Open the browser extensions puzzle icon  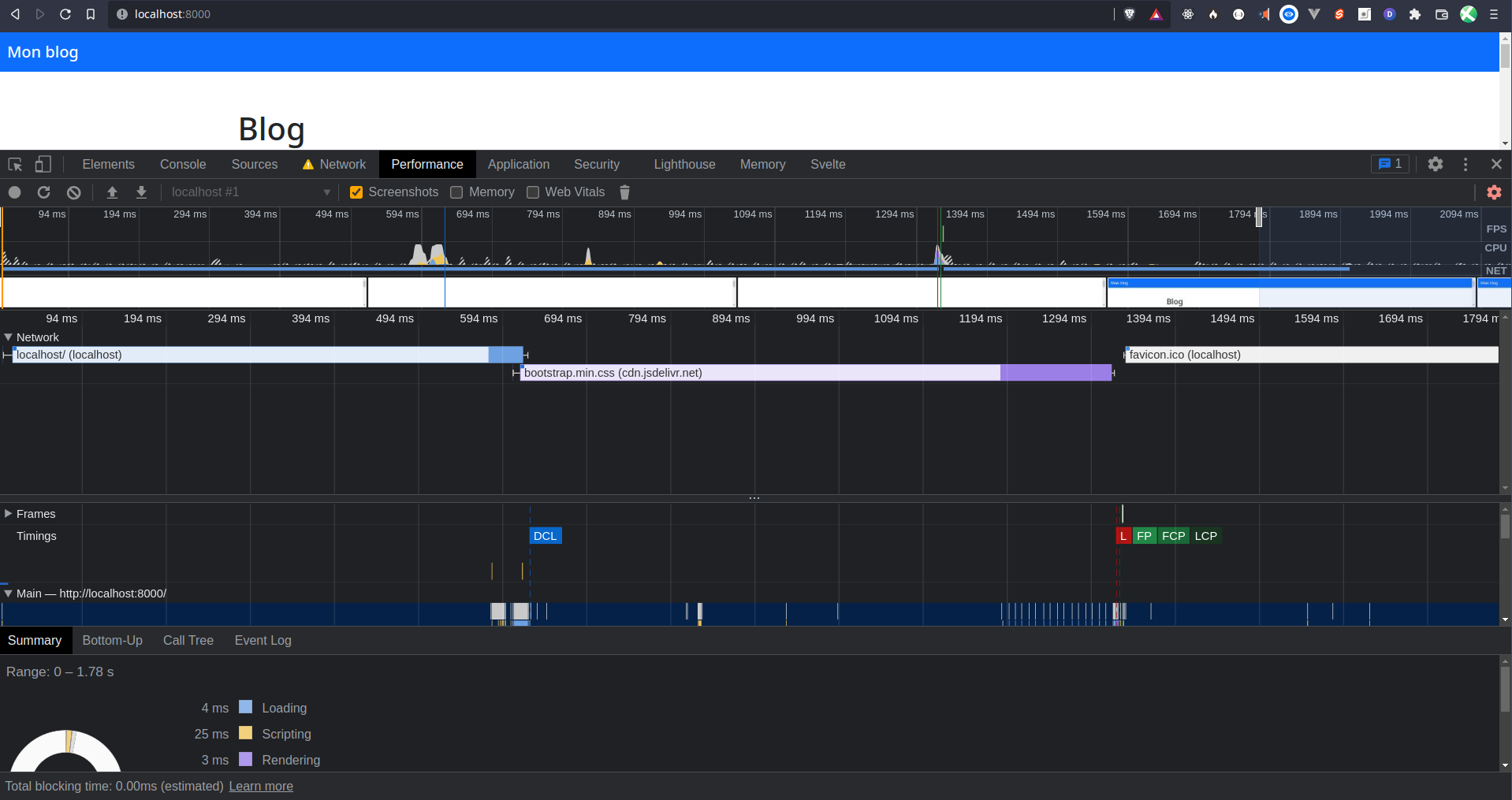coord(1415,14)
